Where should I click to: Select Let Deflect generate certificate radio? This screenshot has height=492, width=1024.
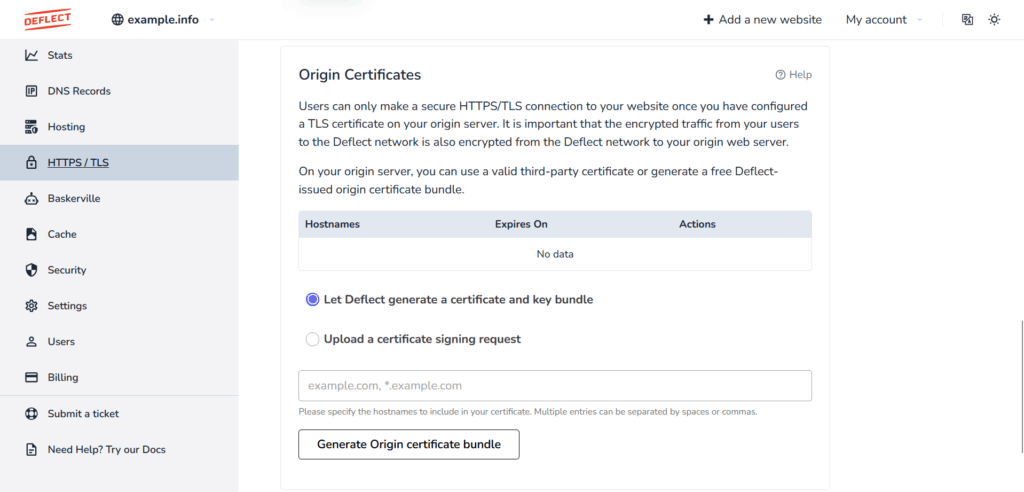coord(312,300)
